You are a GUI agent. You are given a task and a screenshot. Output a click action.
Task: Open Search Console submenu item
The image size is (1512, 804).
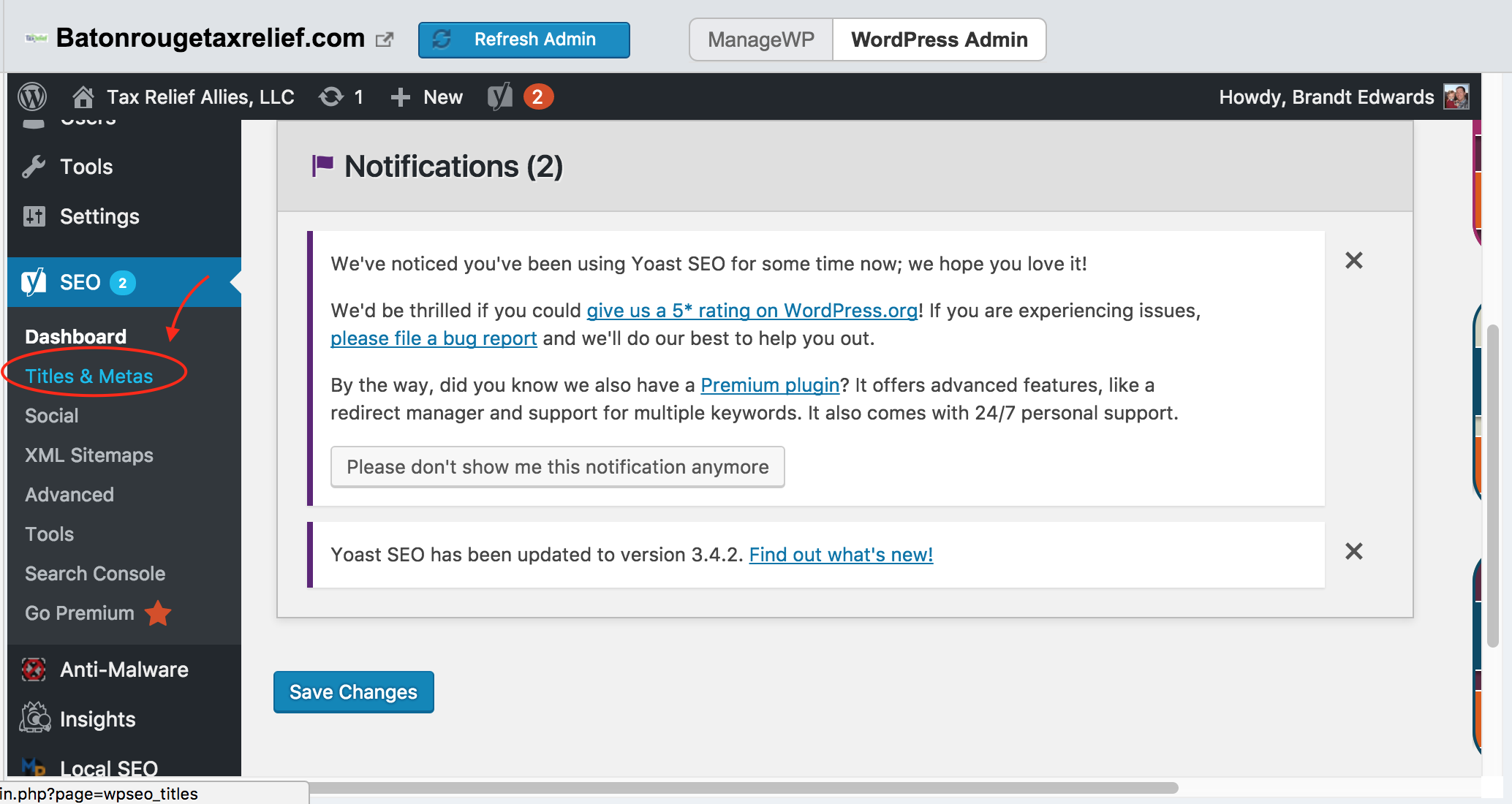pyautogui.click(x=95, y=573)
